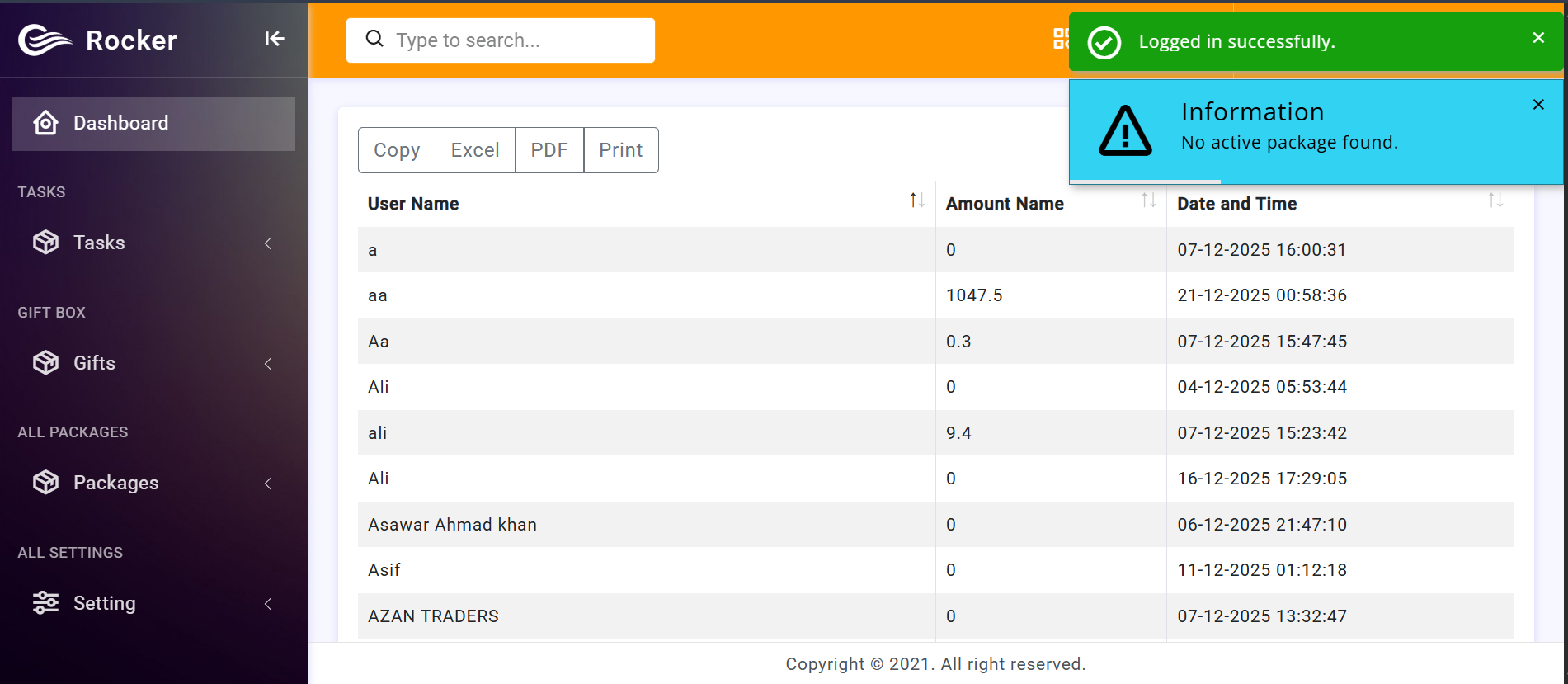Expand the Tasks menu chevron

pyautogui.click(x=268, y=243)
